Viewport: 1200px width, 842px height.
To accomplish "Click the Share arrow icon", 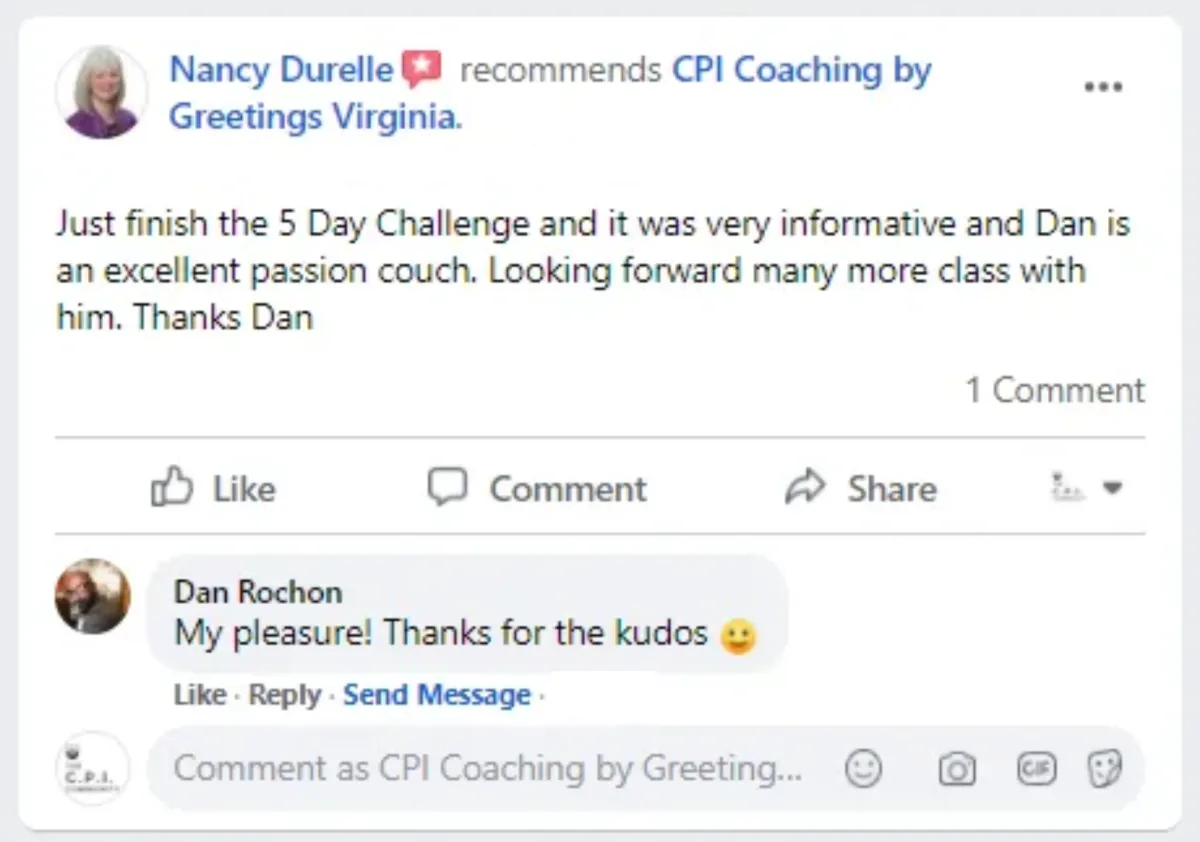I will 805,487.
